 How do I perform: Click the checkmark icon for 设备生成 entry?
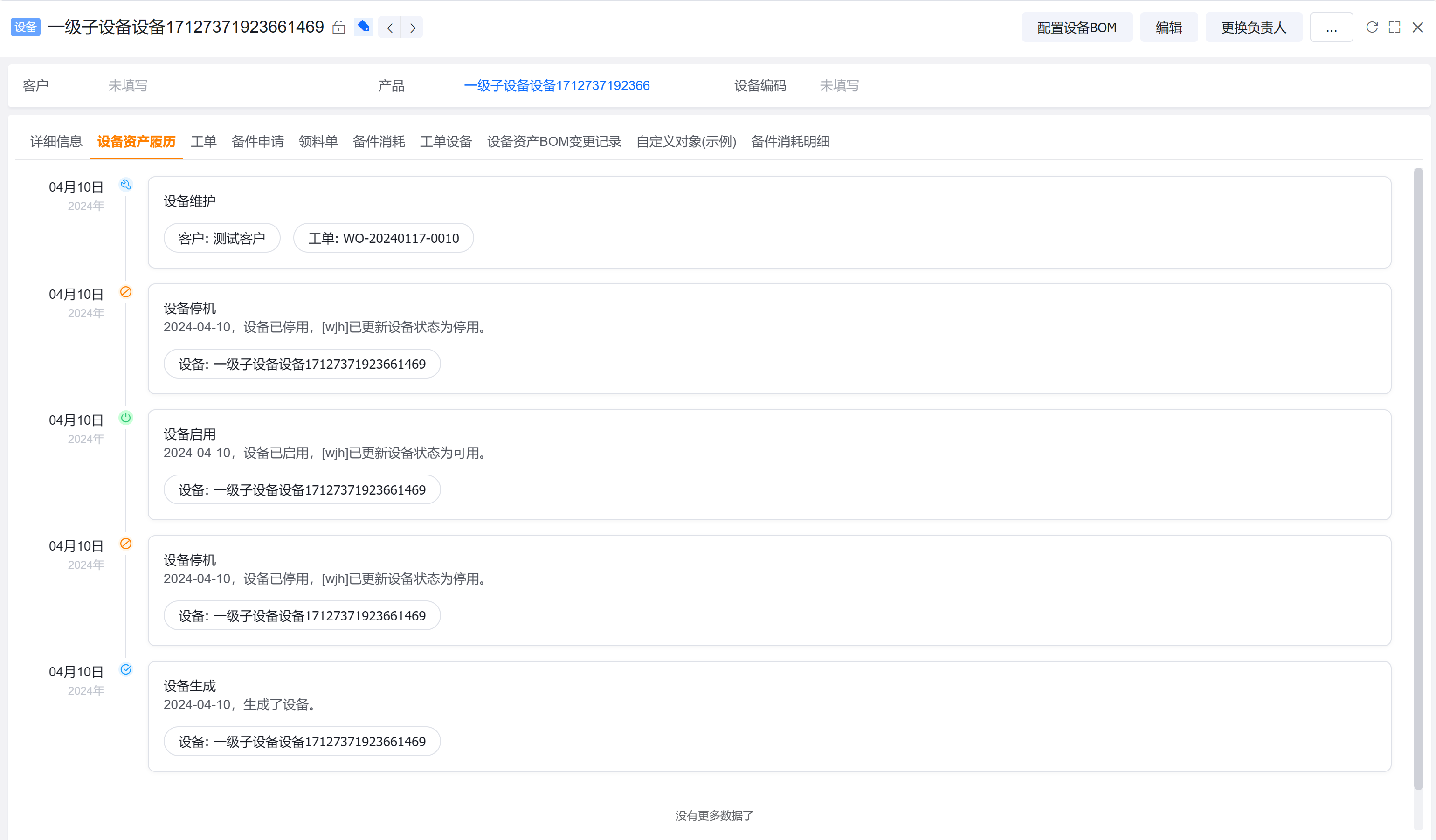[126, 669]
